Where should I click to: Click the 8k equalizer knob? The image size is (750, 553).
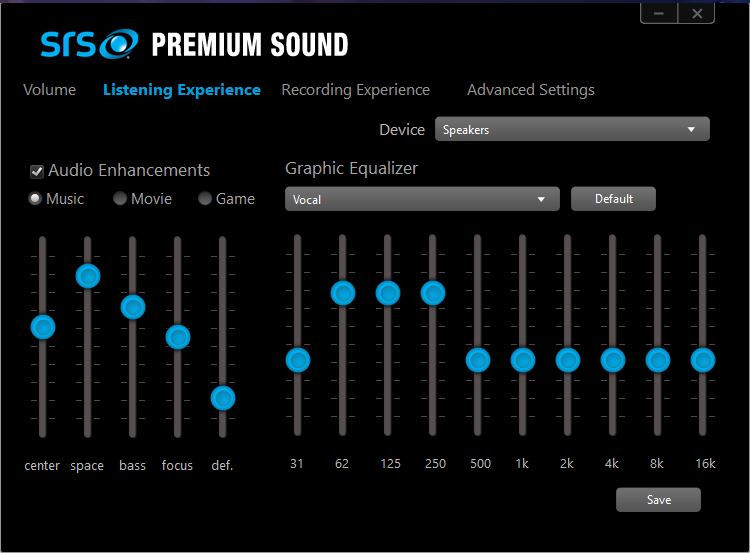[658, 360]
